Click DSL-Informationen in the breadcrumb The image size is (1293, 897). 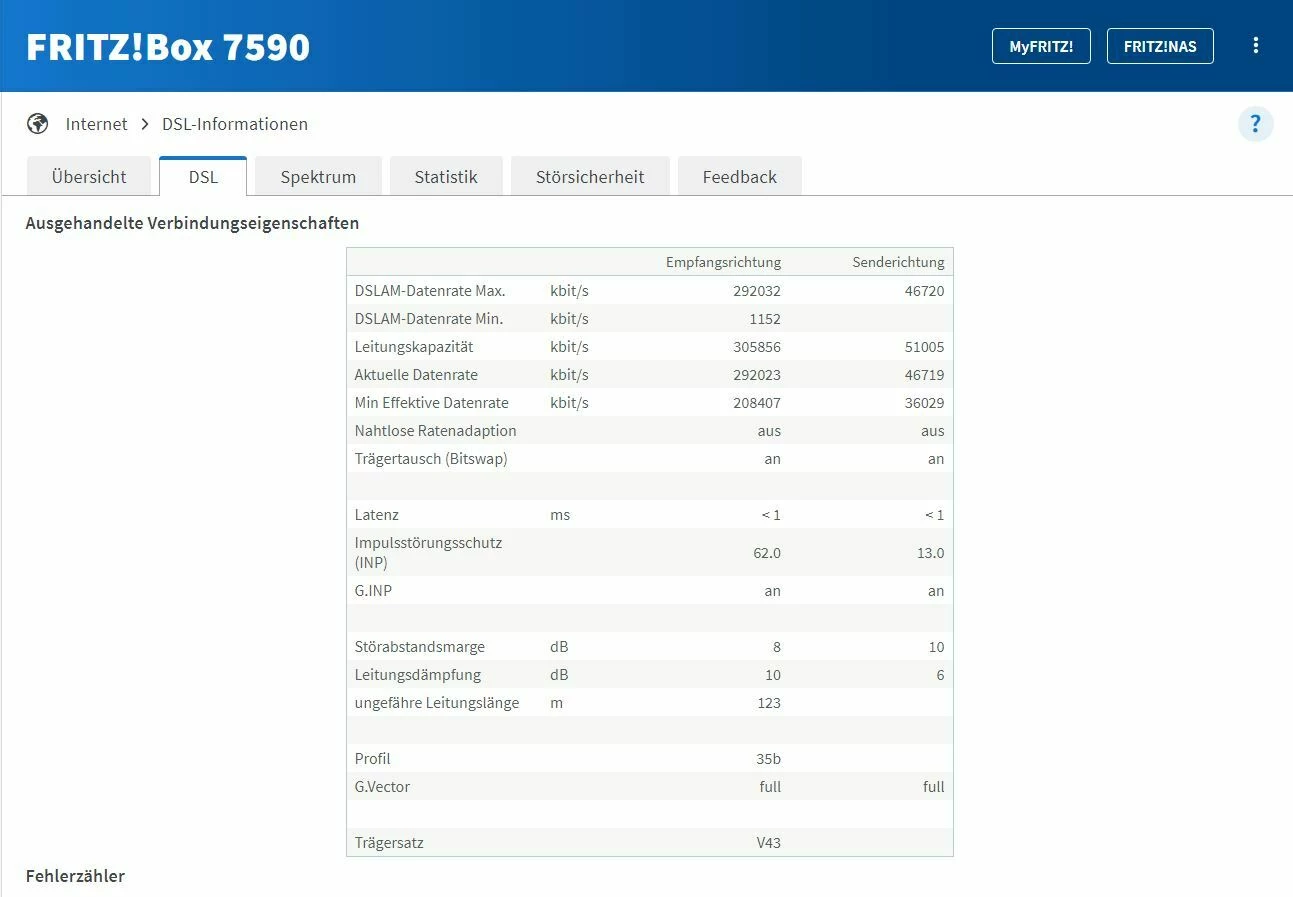(235, 124)
